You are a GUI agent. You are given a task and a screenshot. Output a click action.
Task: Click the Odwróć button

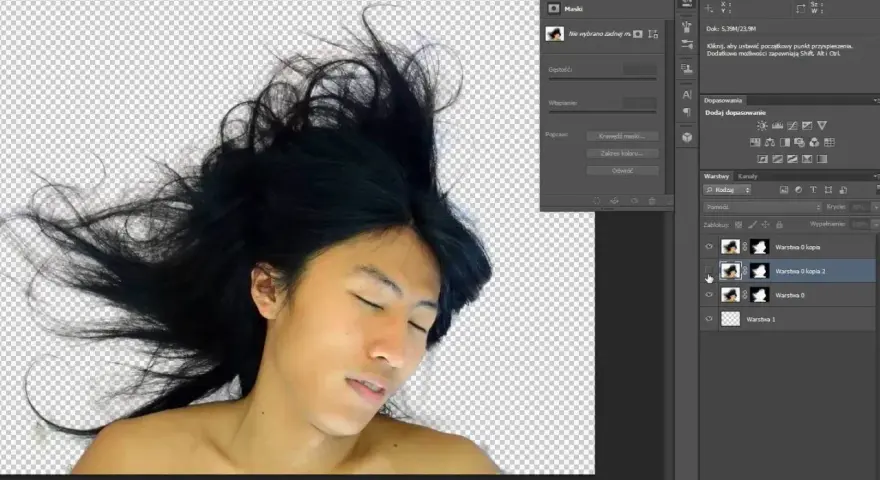[x=622, y=171]
